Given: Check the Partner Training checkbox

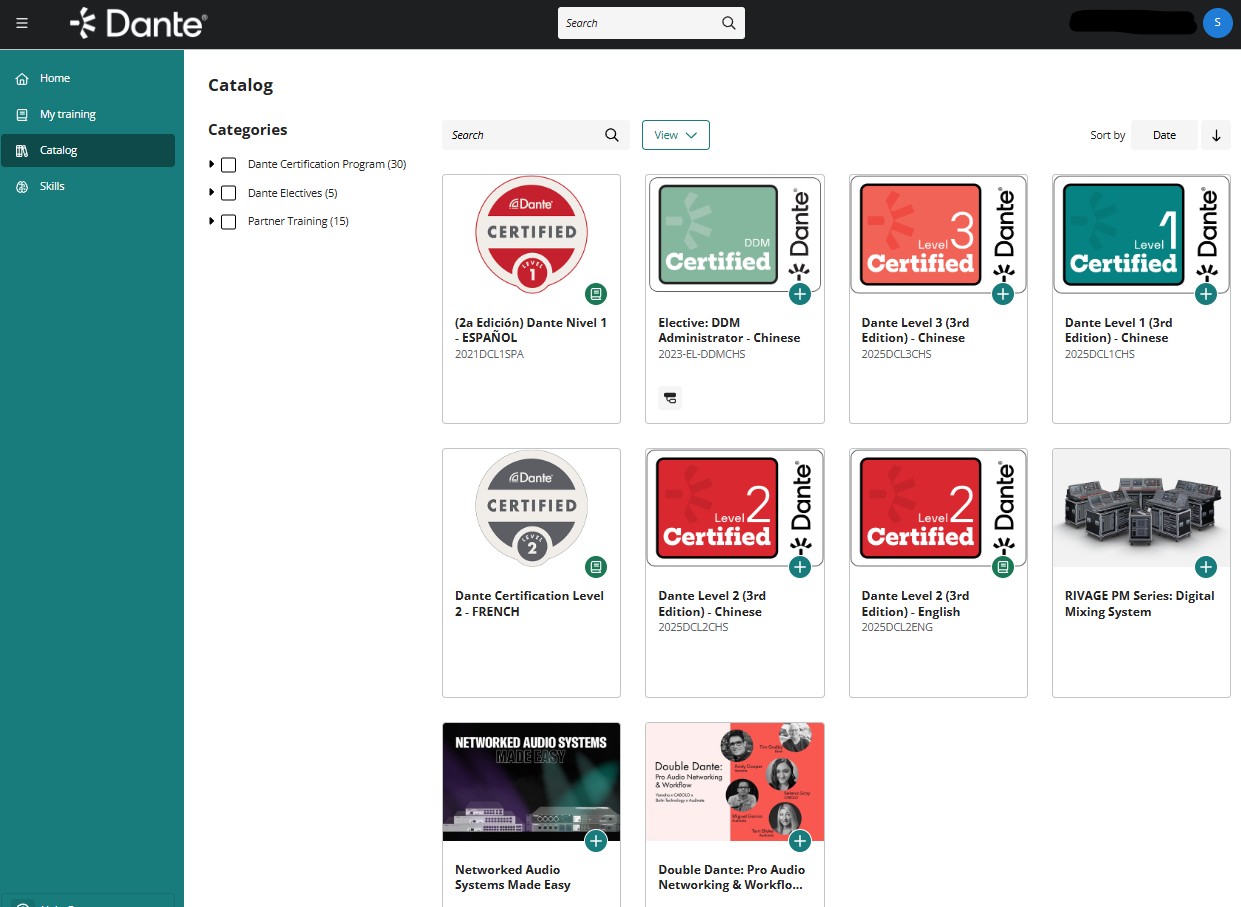Looking at the screenshot, I should pos(228,221).
